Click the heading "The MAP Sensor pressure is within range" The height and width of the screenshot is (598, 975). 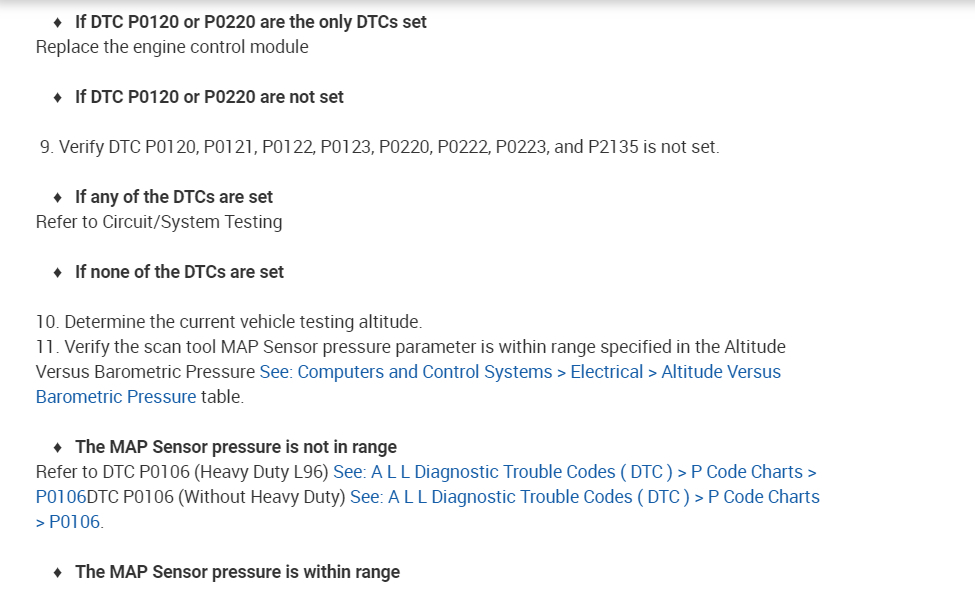[237, 572]
